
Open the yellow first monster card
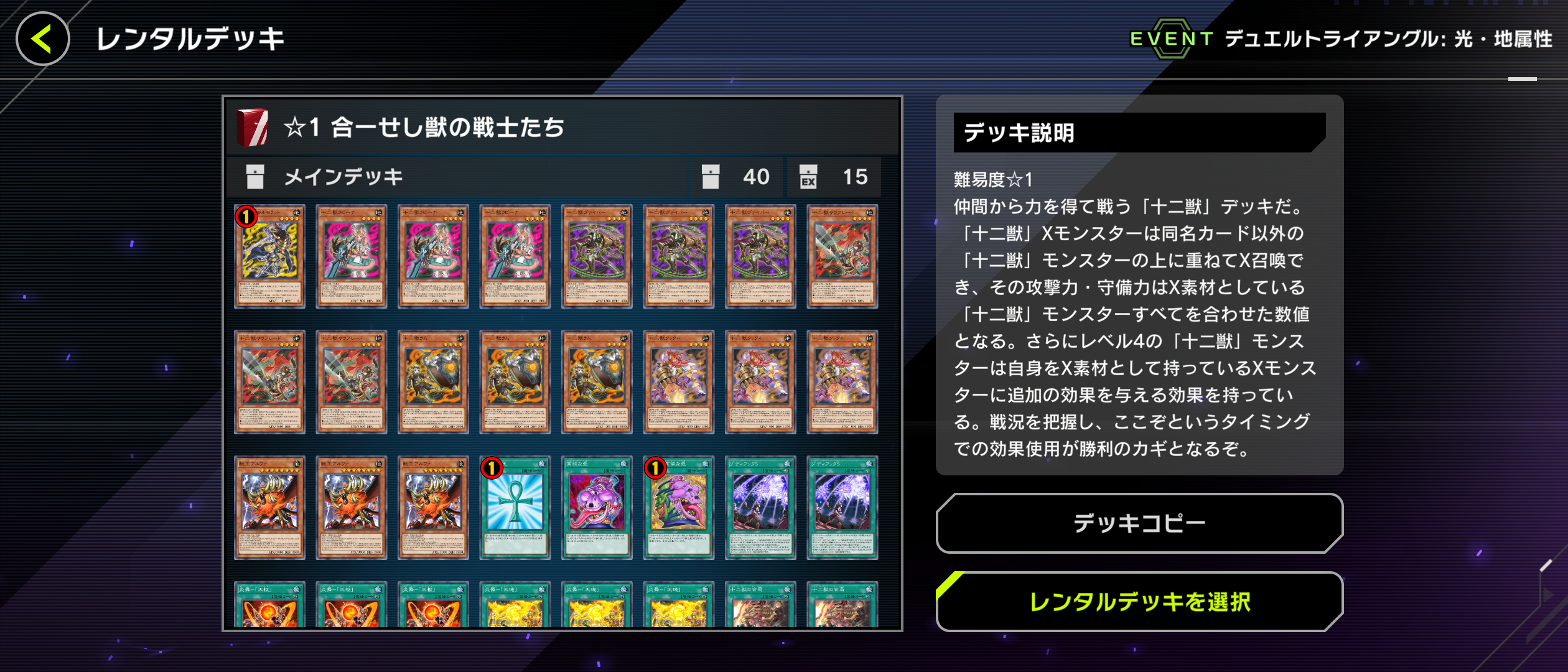269,256
